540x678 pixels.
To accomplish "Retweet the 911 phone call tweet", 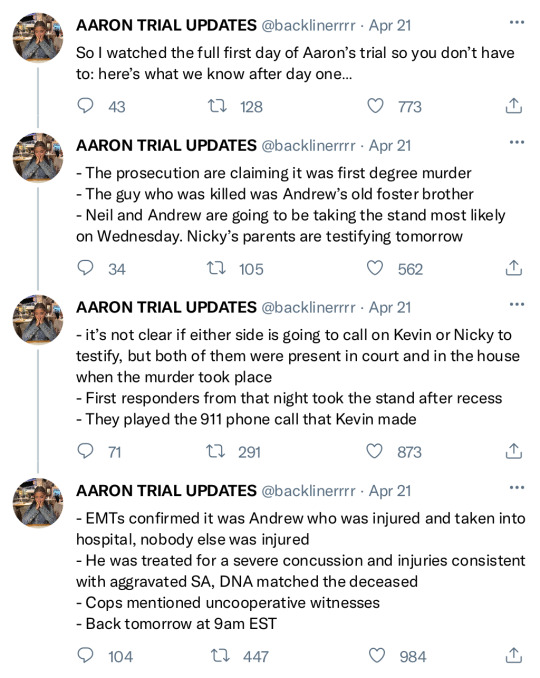I will coord(215,451).
